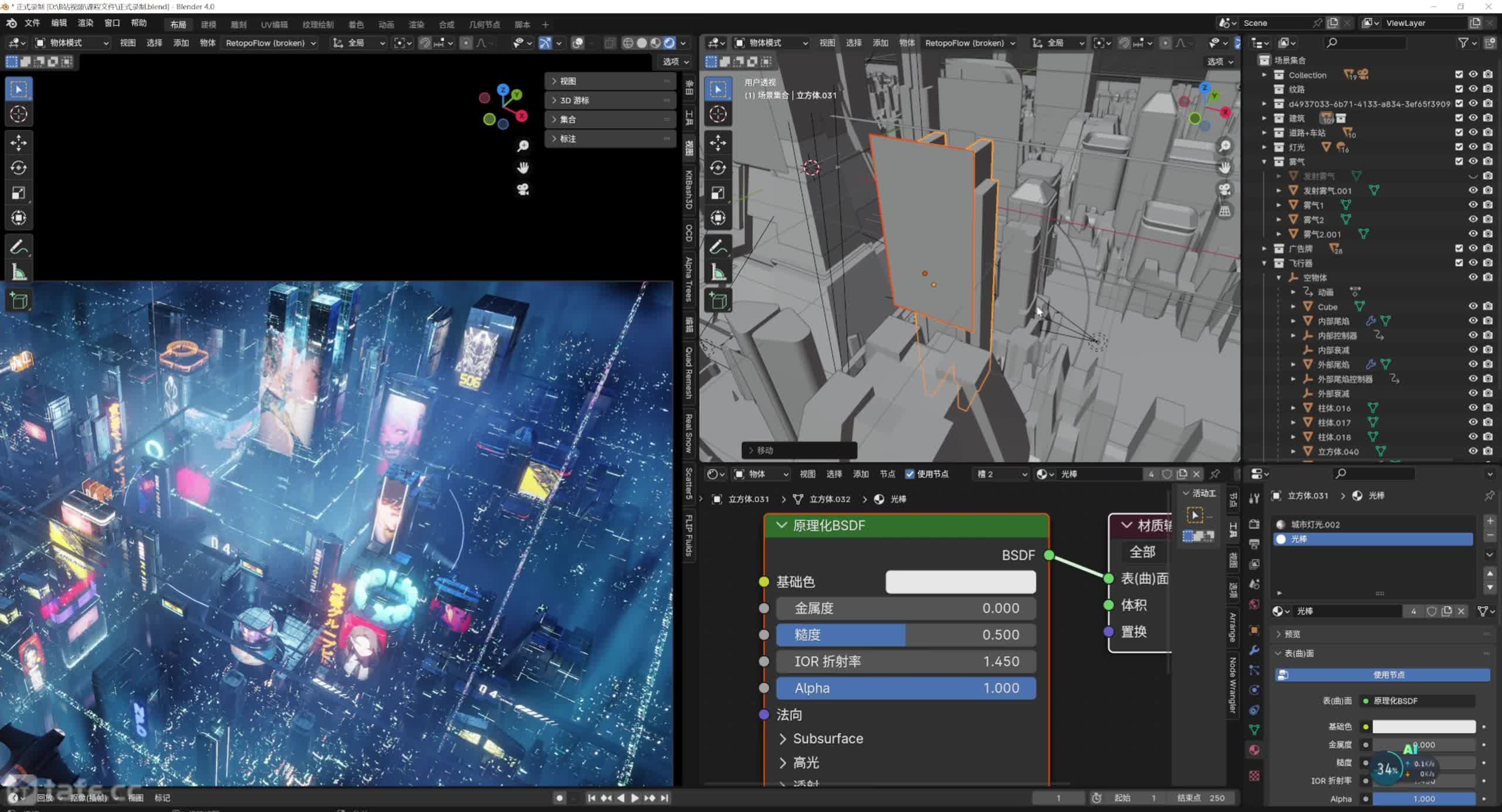Screen dimensions: 1502x812
Task: Open the 渲染 menu in top bar
Action: [86, 23]
